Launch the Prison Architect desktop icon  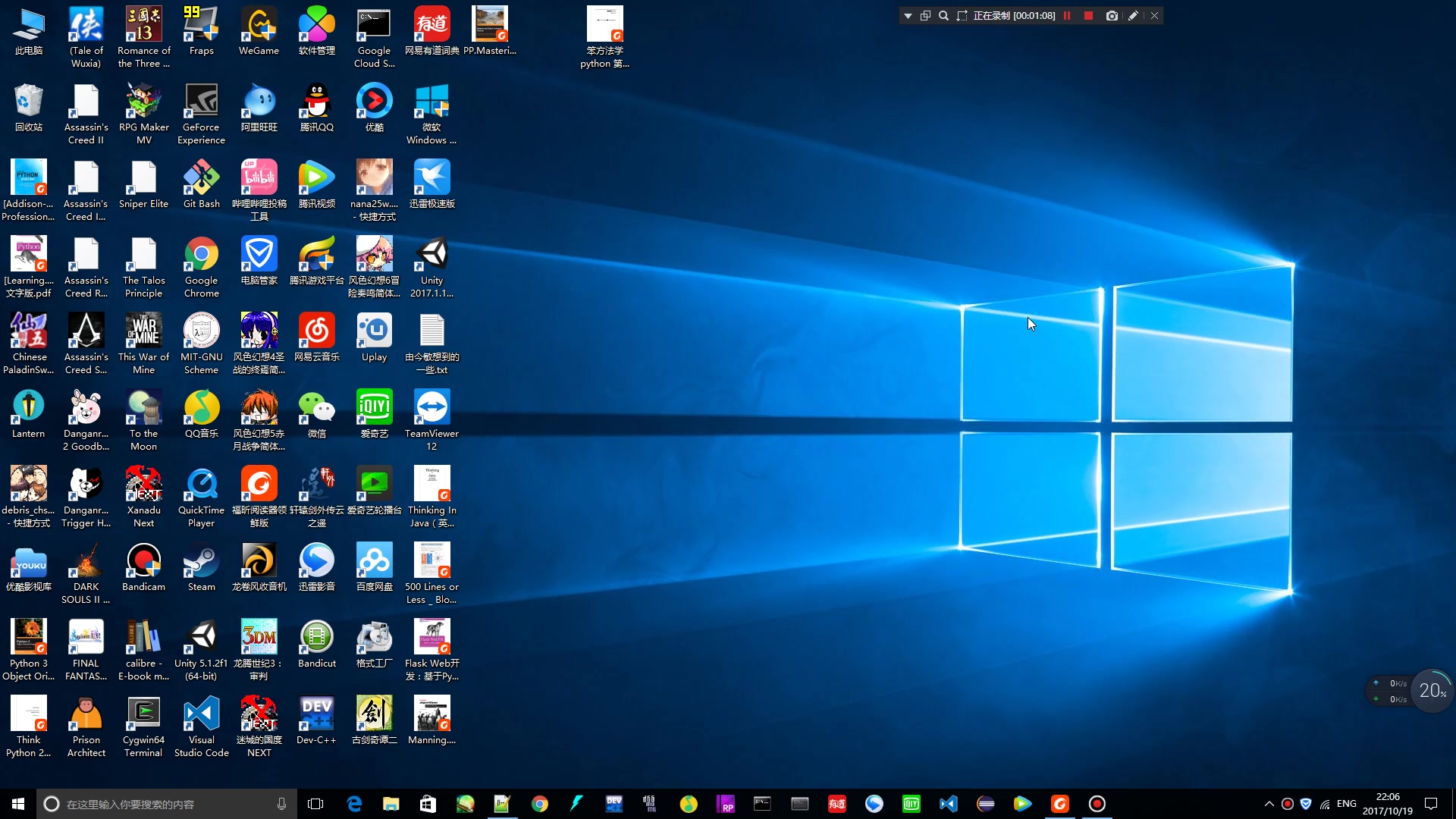(86, 726)
